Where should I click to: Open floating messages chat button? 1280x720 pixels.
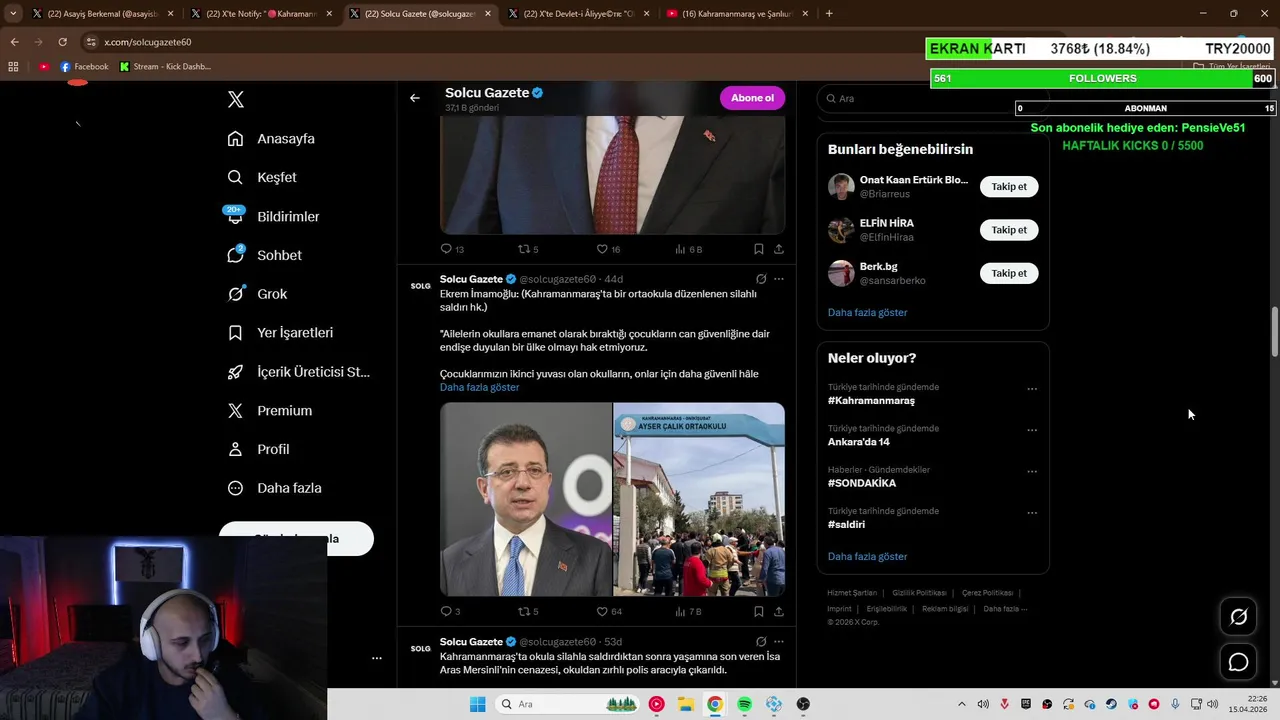pos(1238,662)
